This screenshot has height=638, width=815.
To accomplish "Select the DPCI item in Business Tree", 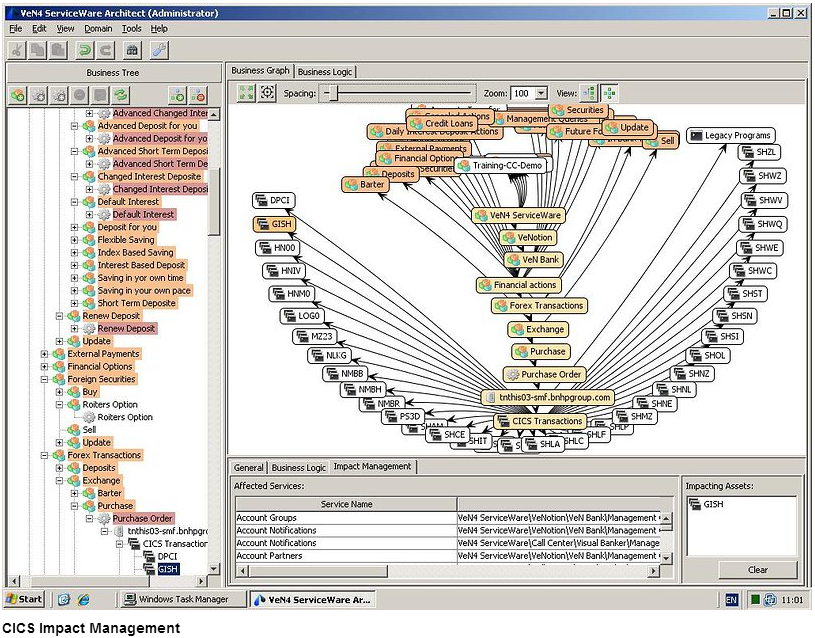I will tap(166, 556).
